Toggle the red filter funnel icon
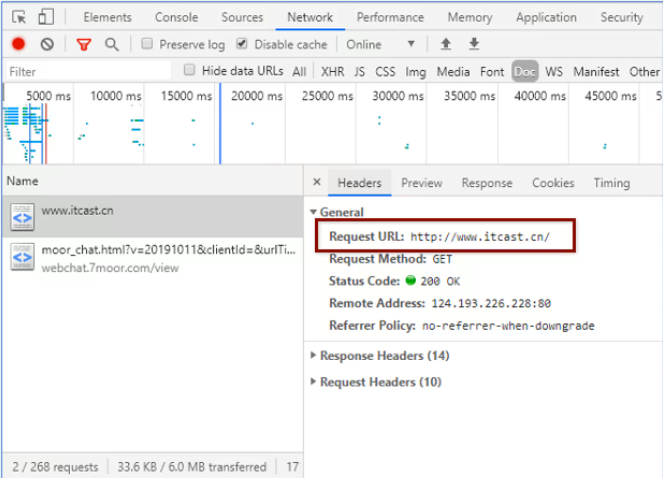This screenshot has width=663, height=478. tap(84, 44)
